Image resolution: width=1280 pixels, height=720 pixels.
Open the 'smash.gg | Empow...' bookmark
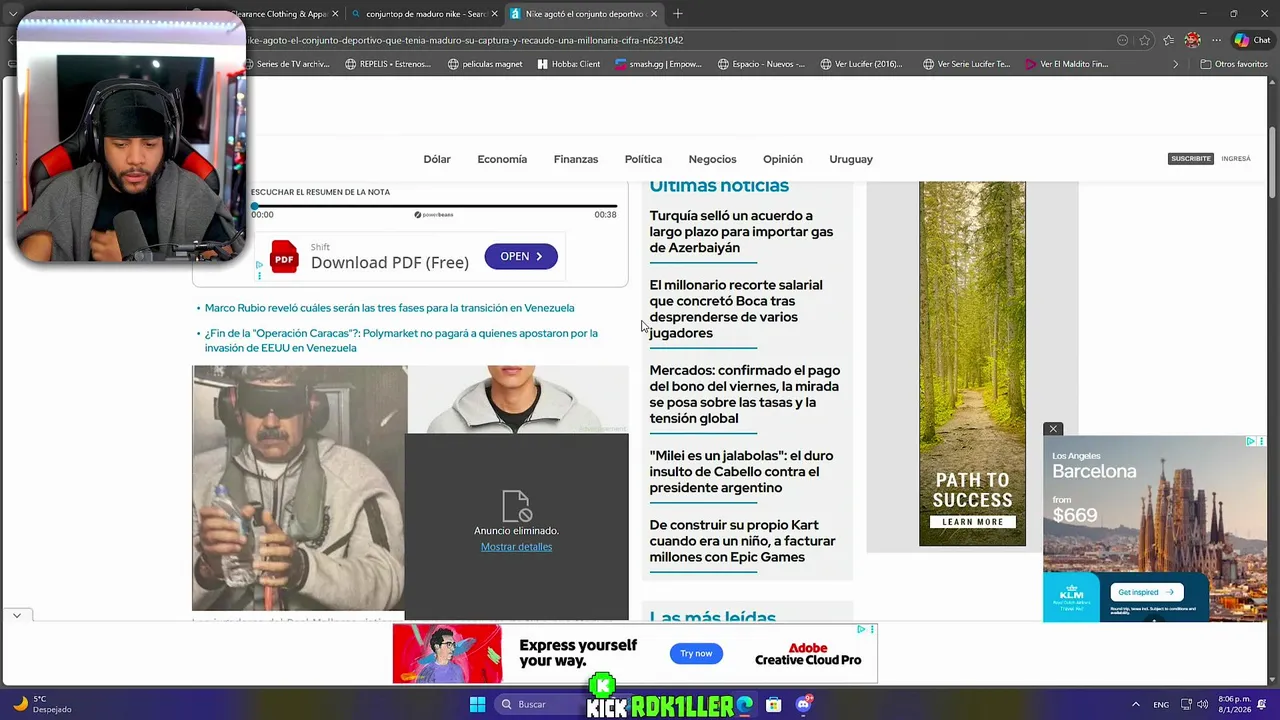(658, 64)
